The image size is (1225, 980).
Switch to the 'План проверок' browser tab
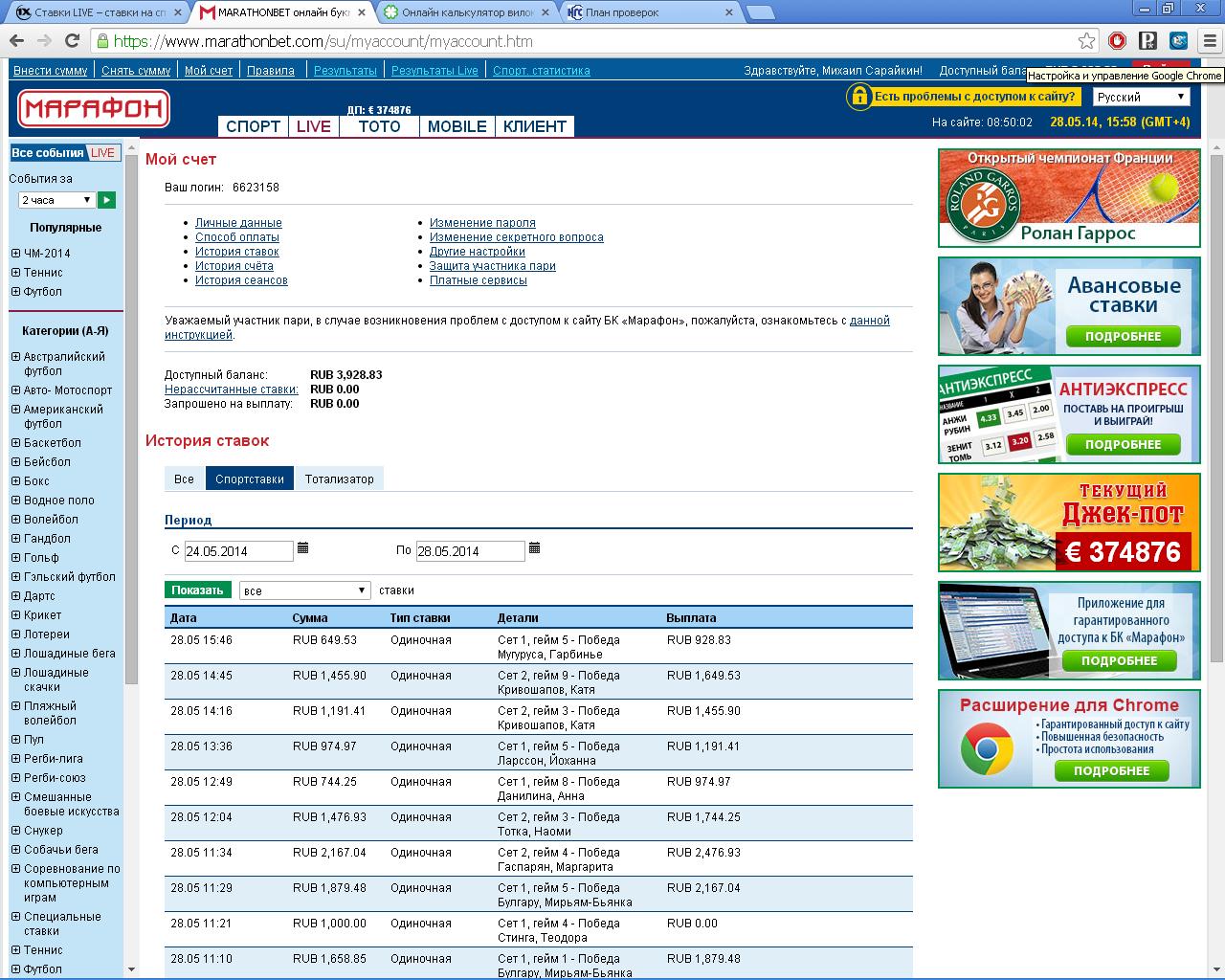point(651,13)
